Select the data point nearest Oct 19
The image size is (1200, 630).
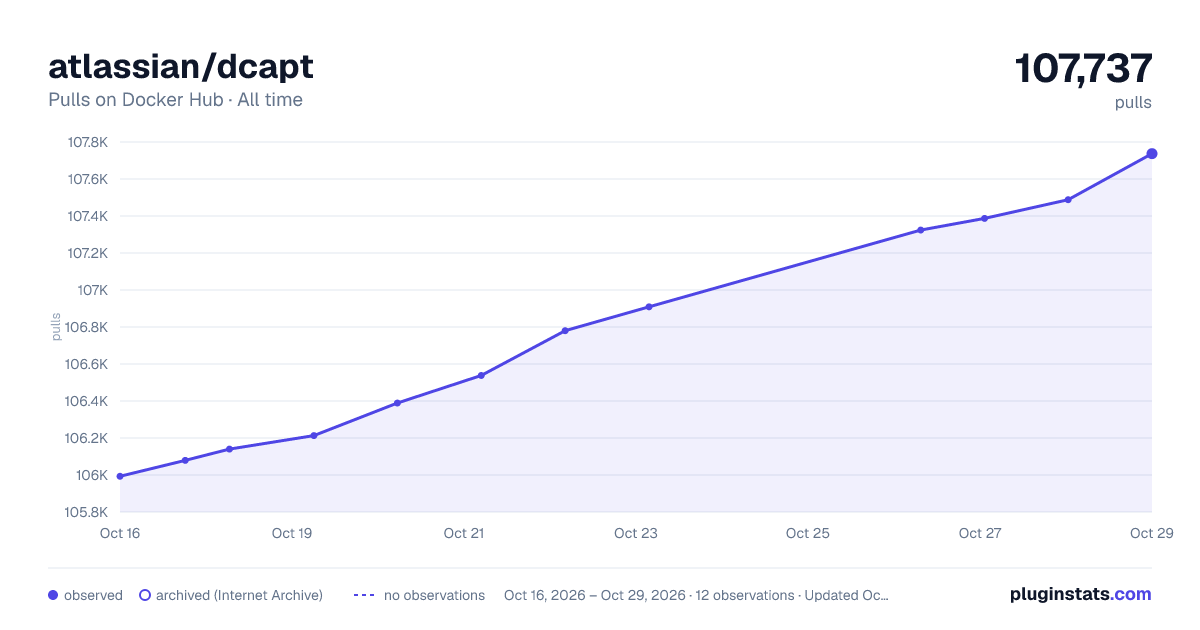pyautogui.click(x=314, y=435)
